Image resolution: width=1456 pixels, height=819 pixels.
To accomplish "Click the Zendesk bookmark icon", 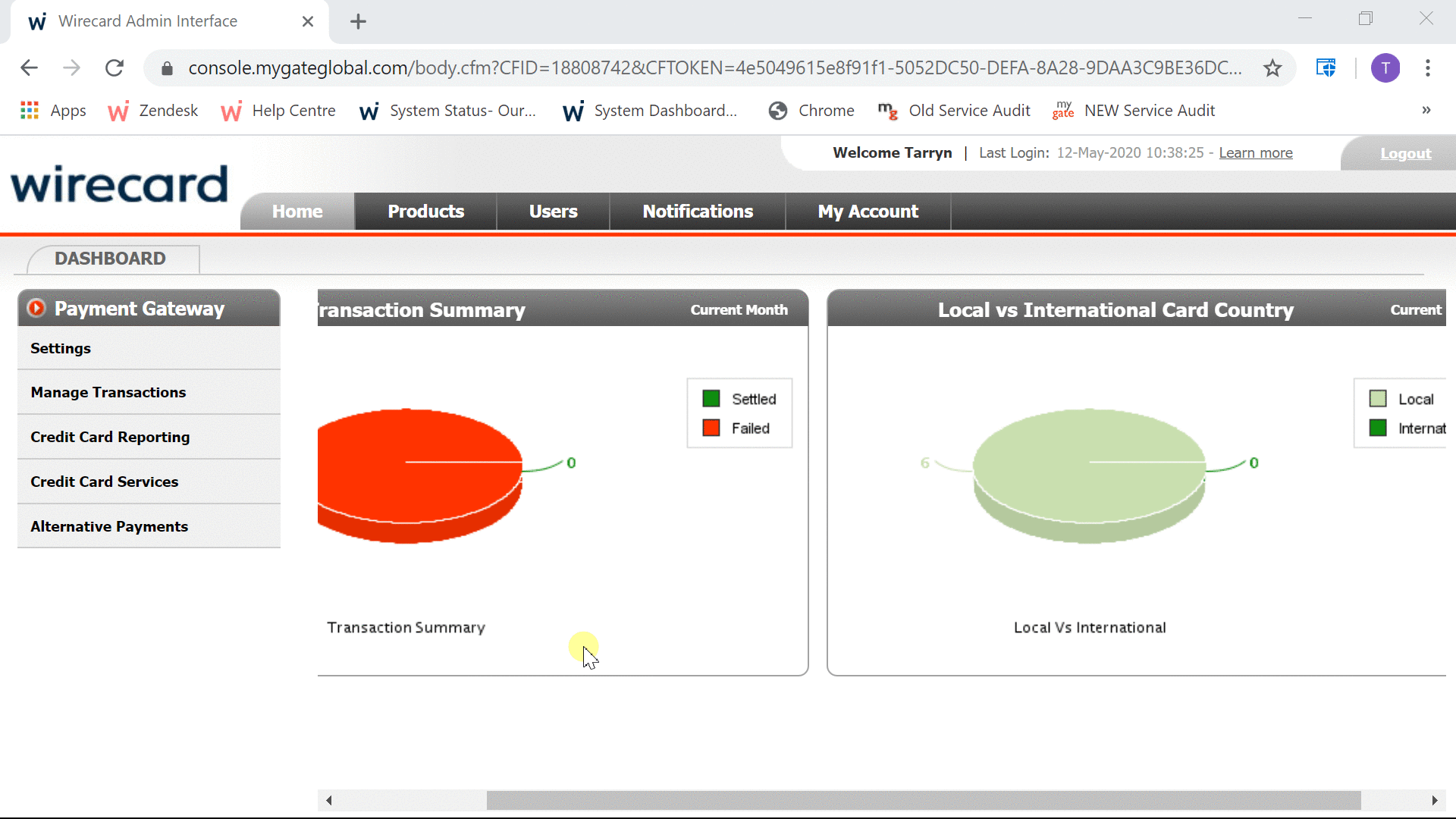I will click(118, 111).
